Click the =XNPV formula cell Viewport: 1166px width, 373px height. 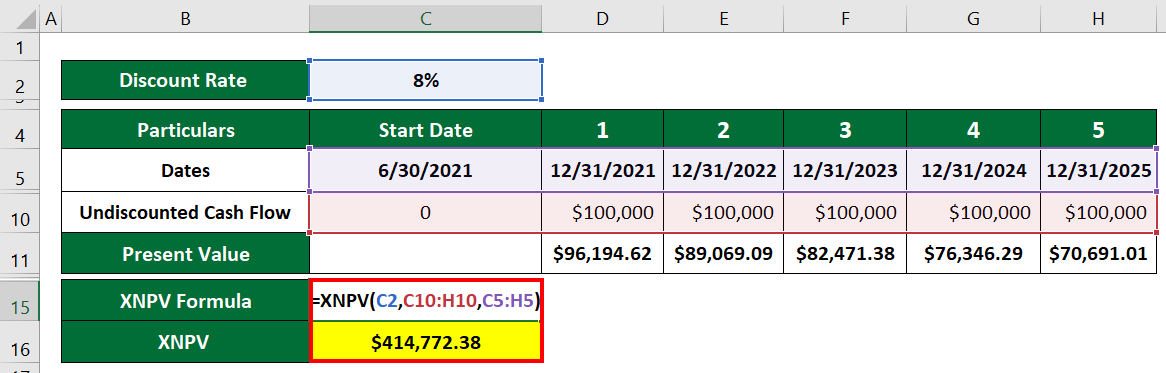(425, 301)
